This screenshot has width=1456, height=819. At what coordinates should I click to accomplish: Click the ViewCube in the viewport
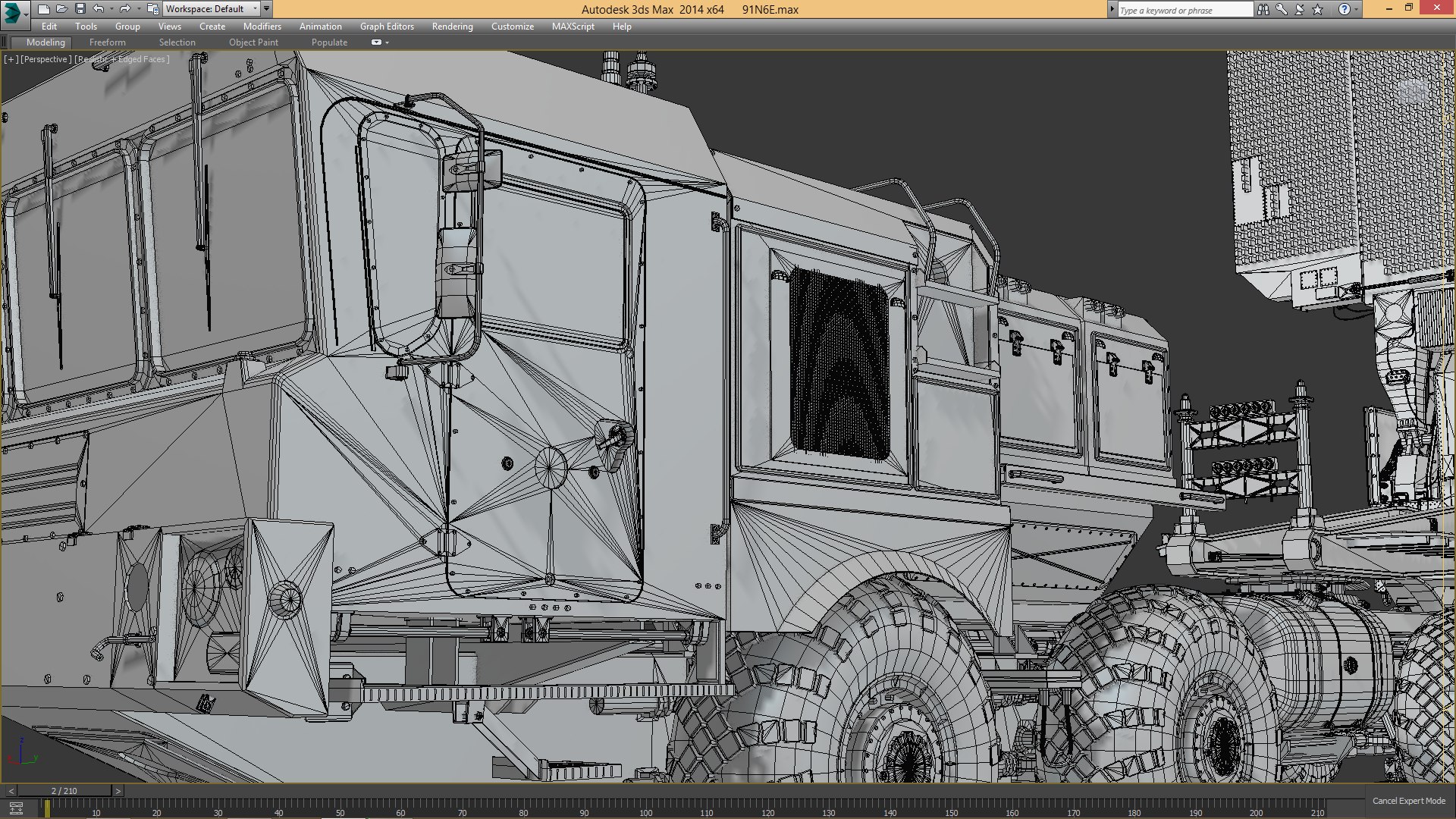click(1412, 90)
